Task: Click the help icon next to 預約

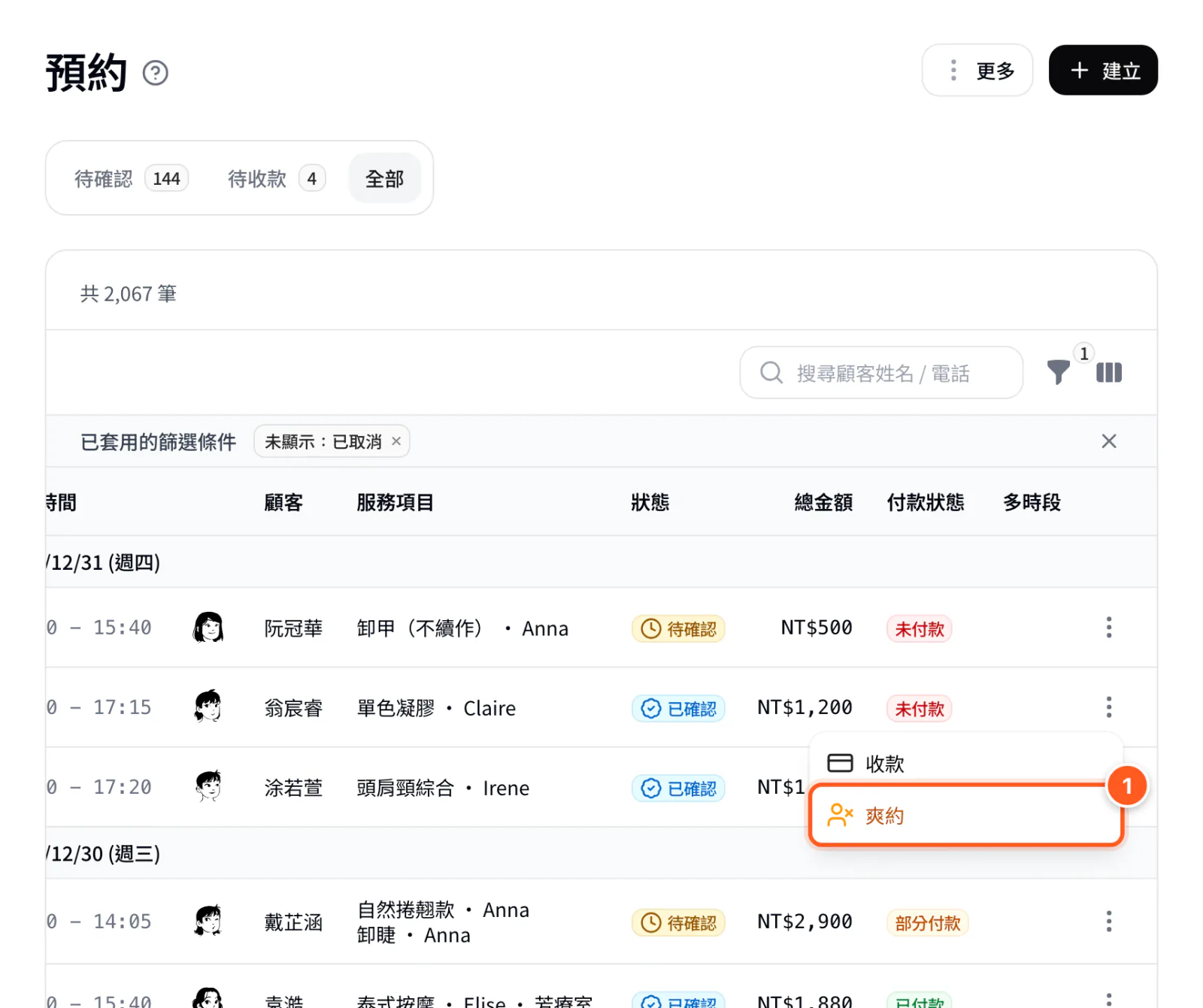Action: pyautogui.click(x=156, y=73)
